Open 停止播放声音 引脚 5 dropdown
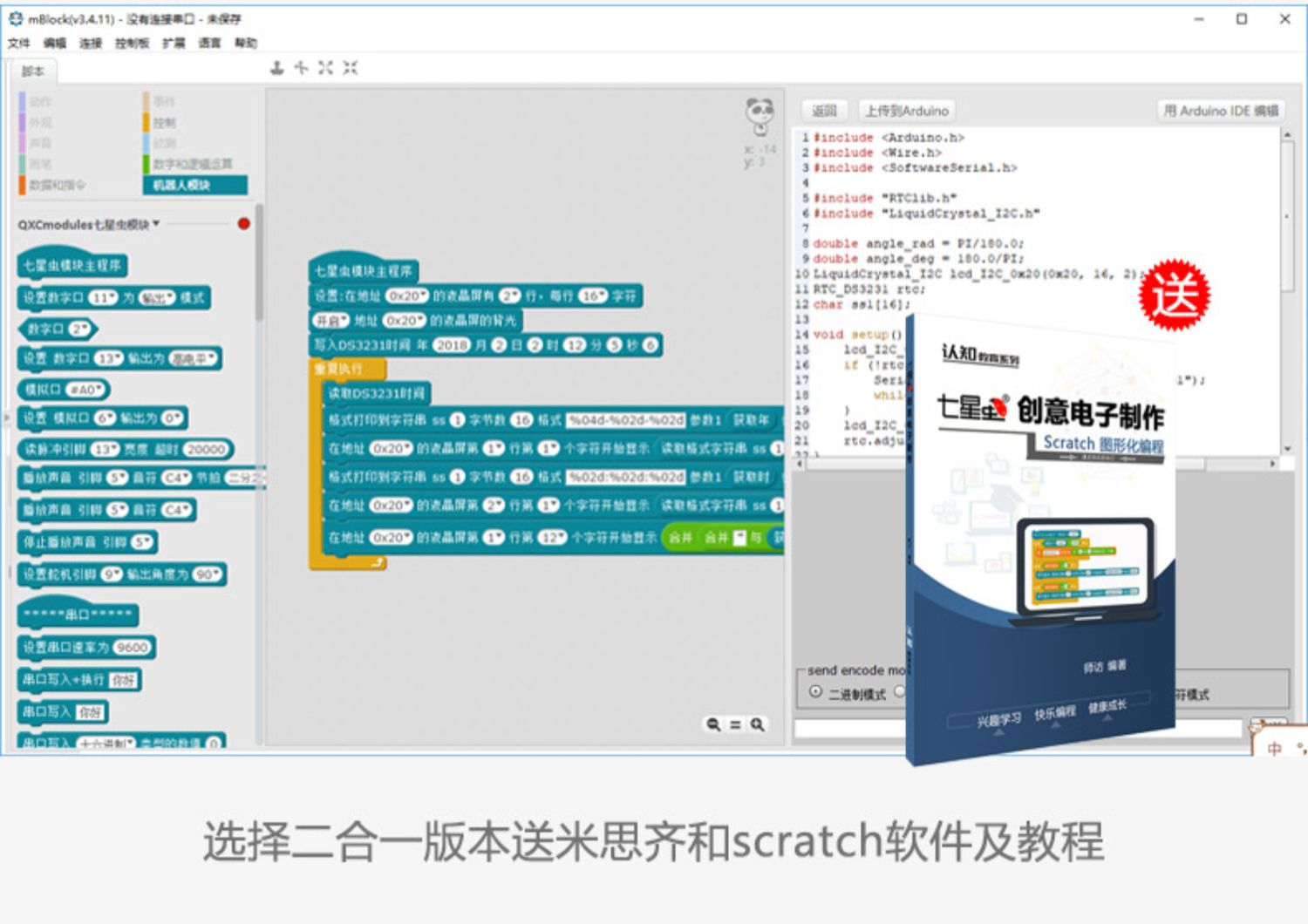 click(141, 542)
